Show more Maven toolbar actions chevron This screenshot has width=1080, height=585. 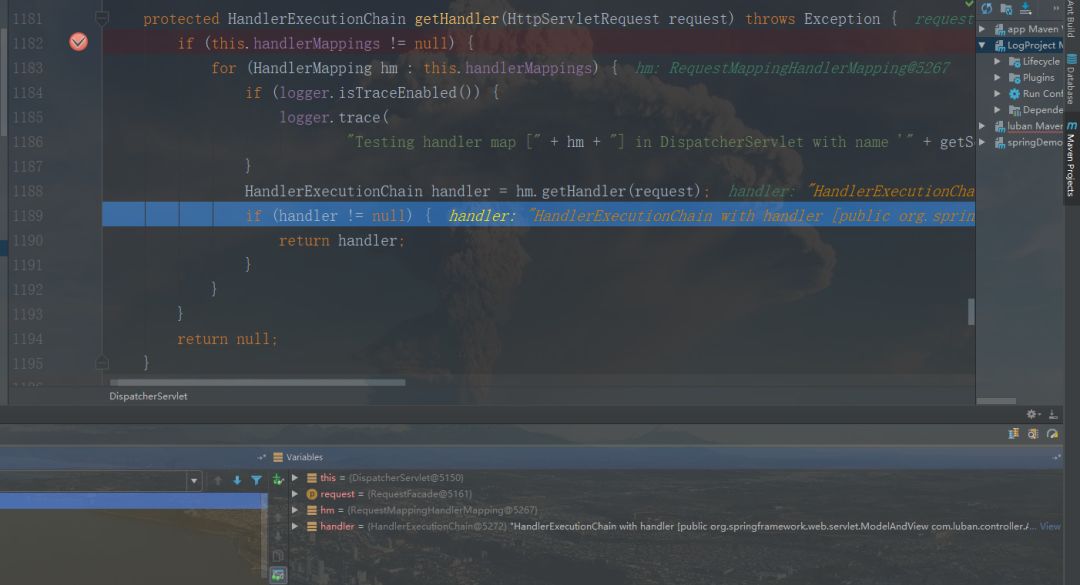coord(1055,8)
